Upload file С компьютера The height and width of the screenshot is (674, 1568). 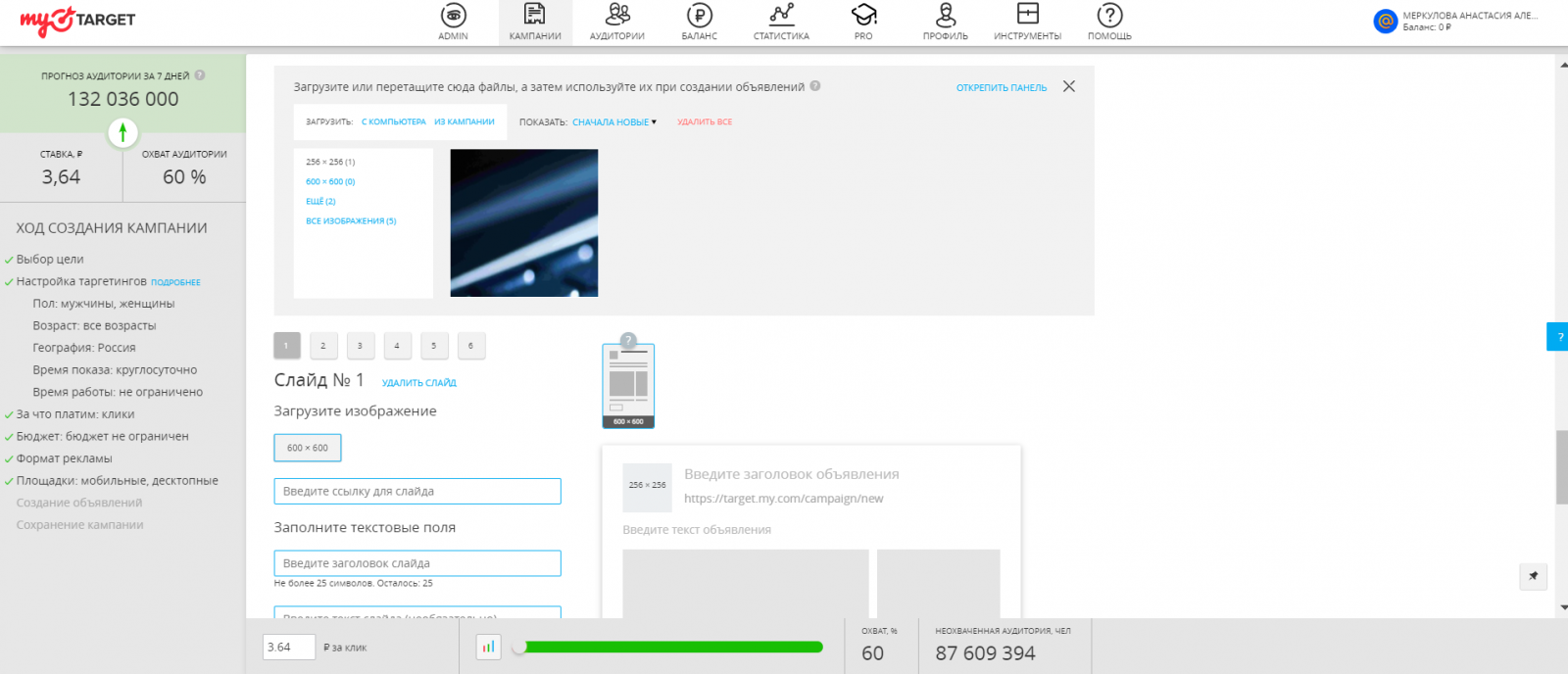coord(394,122)
